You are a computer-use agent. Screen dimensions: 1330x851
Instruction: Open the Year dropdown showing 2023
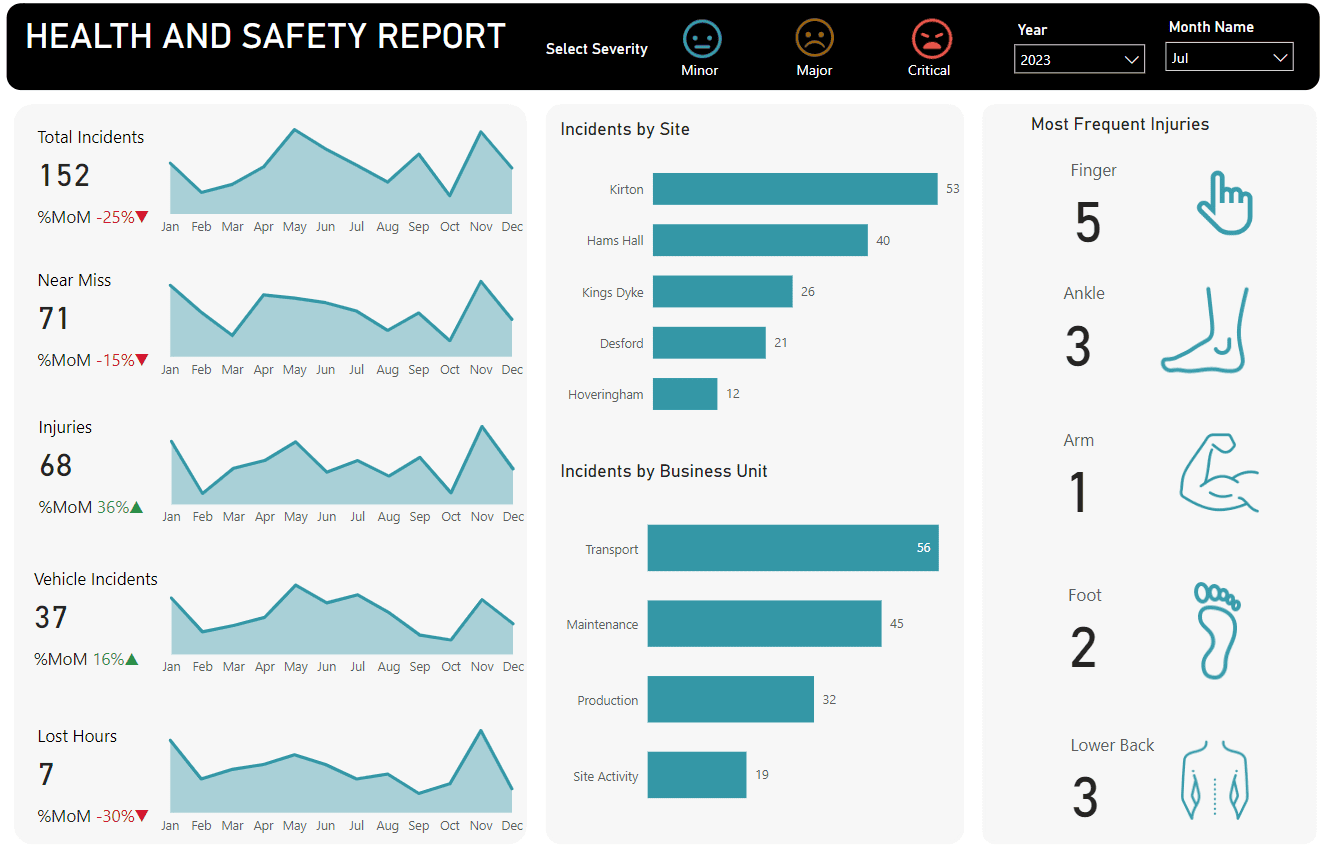(1079, 60)
